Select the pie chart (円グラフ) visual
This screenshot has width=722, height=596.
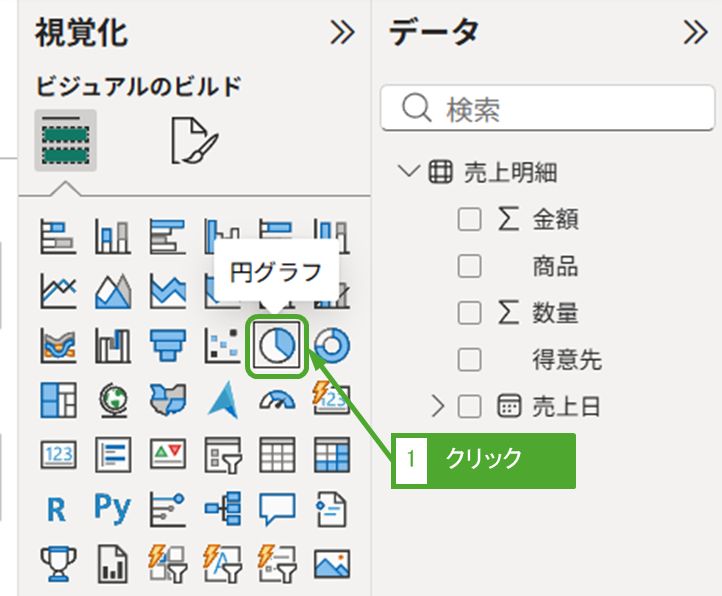click(277, 346)
